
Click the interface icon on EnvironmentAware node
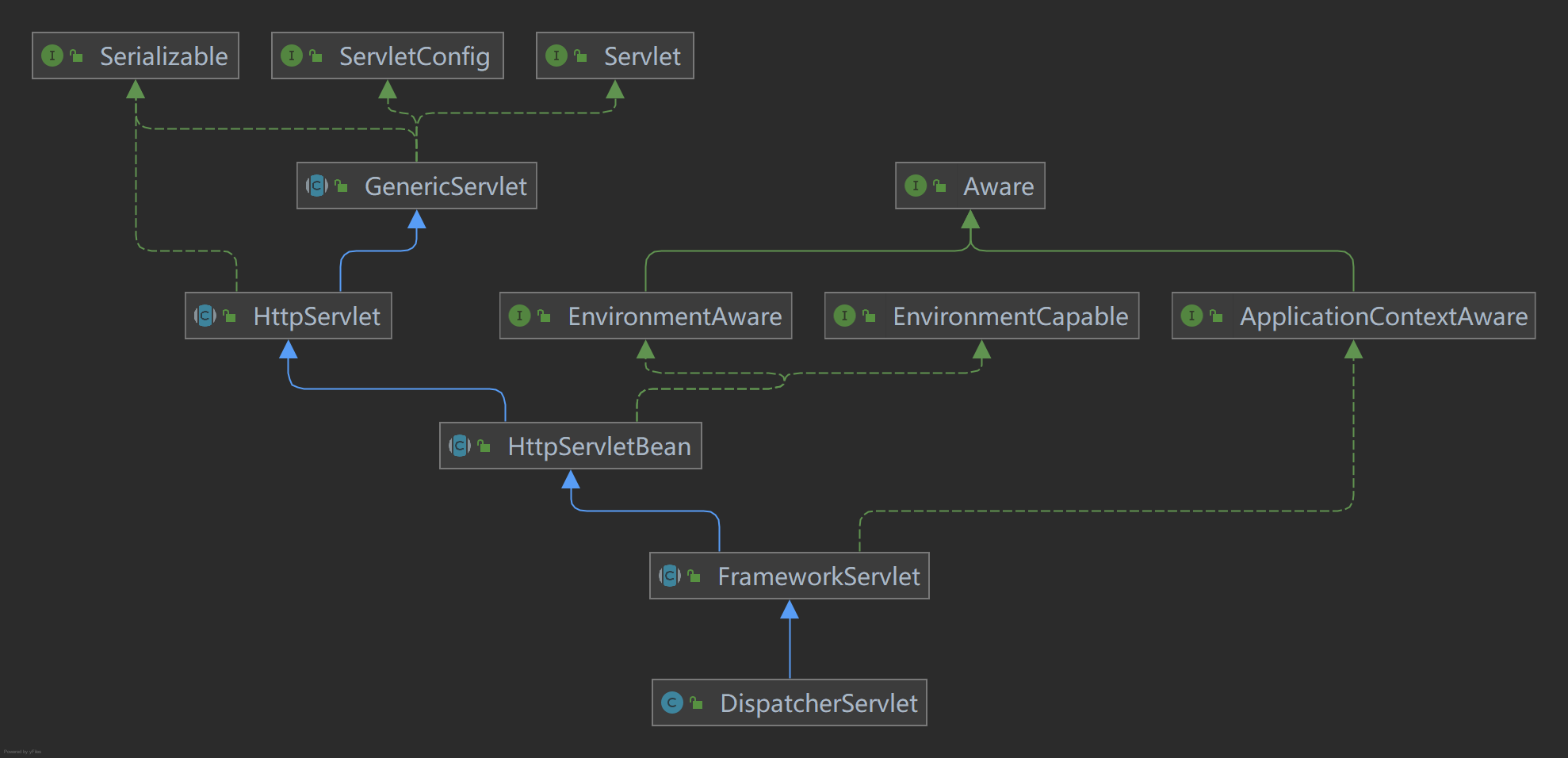[520, 316]
